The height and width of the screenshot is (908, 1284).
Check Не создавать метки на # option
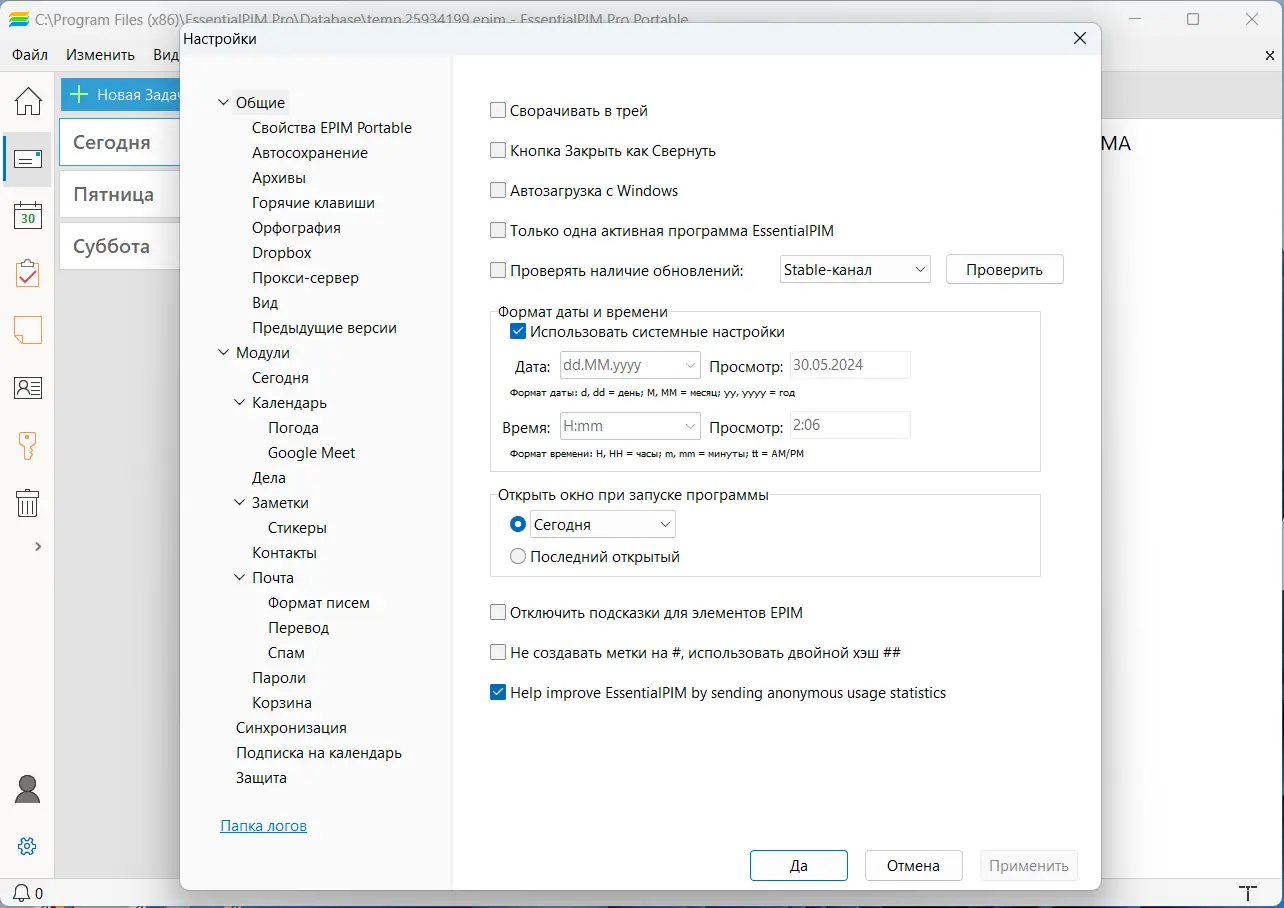(x=498, y=653)
